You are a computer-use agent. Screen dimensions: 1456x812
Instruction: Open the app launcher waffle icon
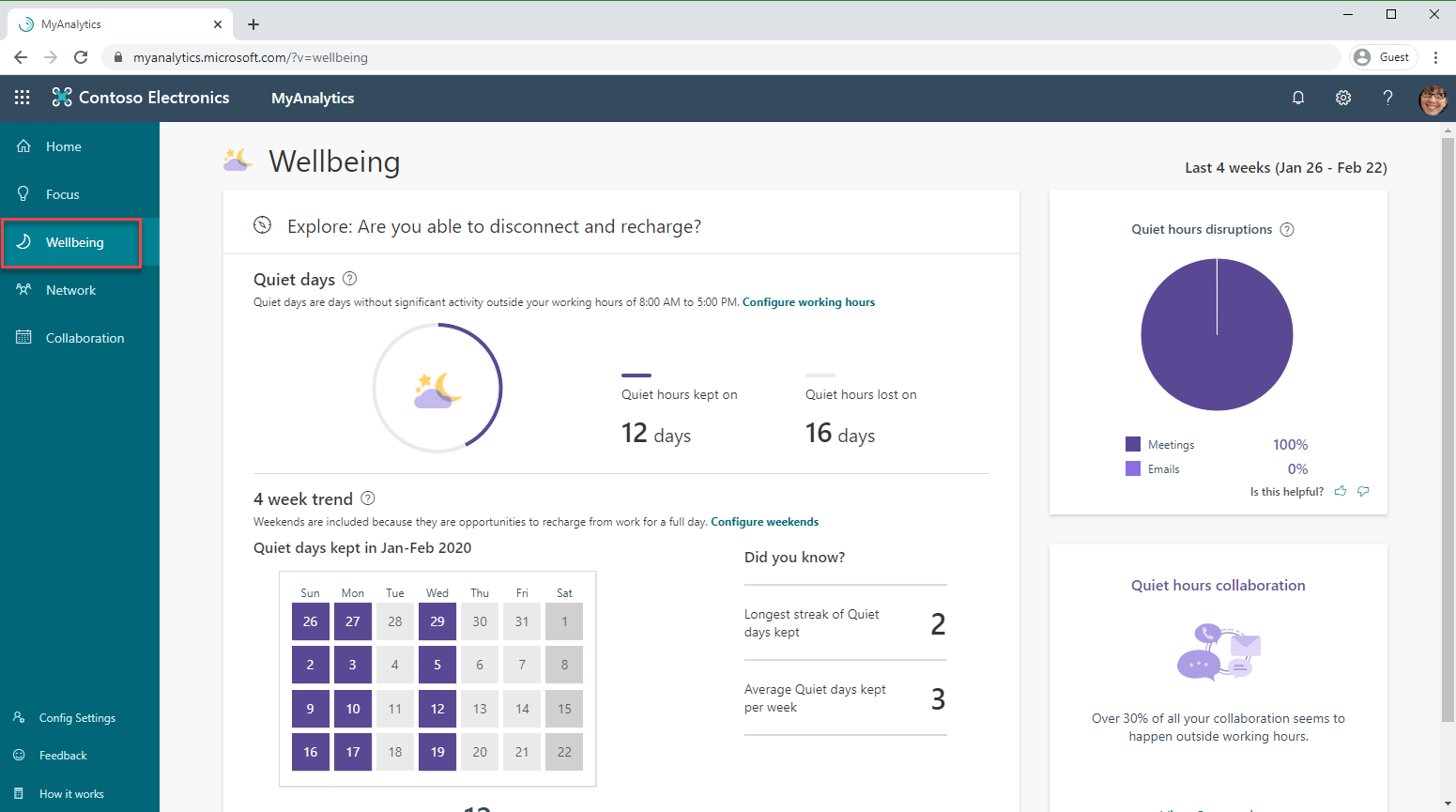point(23,98)
